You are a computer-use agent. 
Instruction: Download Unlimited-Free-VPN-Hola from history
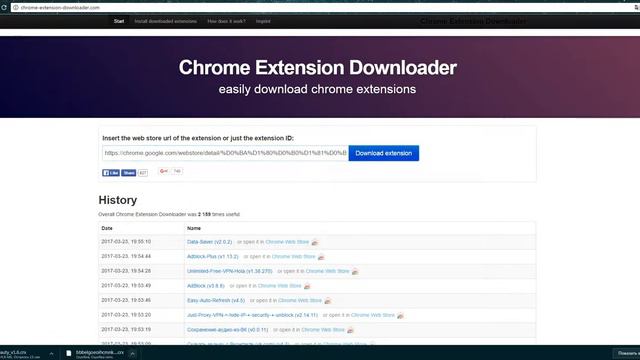pyautogui.click(x=229, y=271)
